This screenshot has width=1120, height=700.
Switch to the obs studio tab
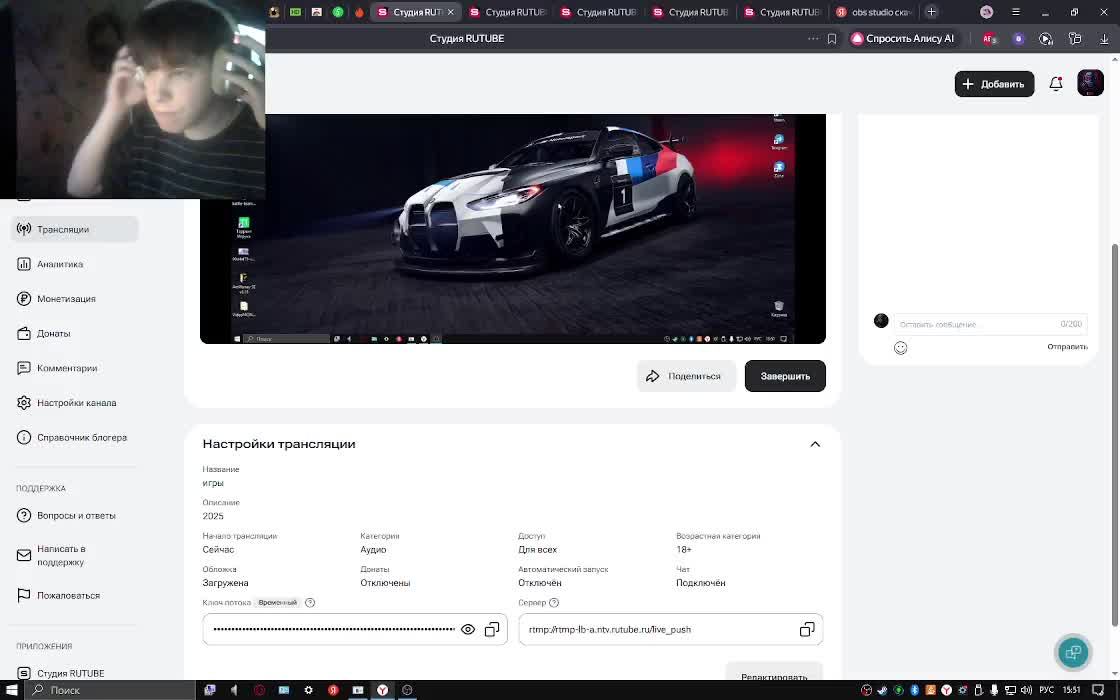(x=874, y=12)
